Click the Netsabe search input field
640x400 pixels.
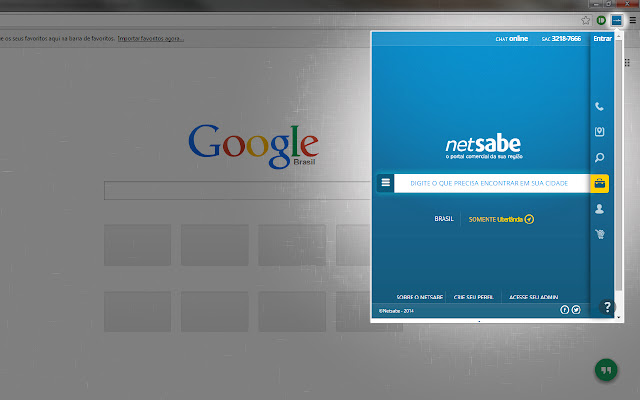coord(492,183)
